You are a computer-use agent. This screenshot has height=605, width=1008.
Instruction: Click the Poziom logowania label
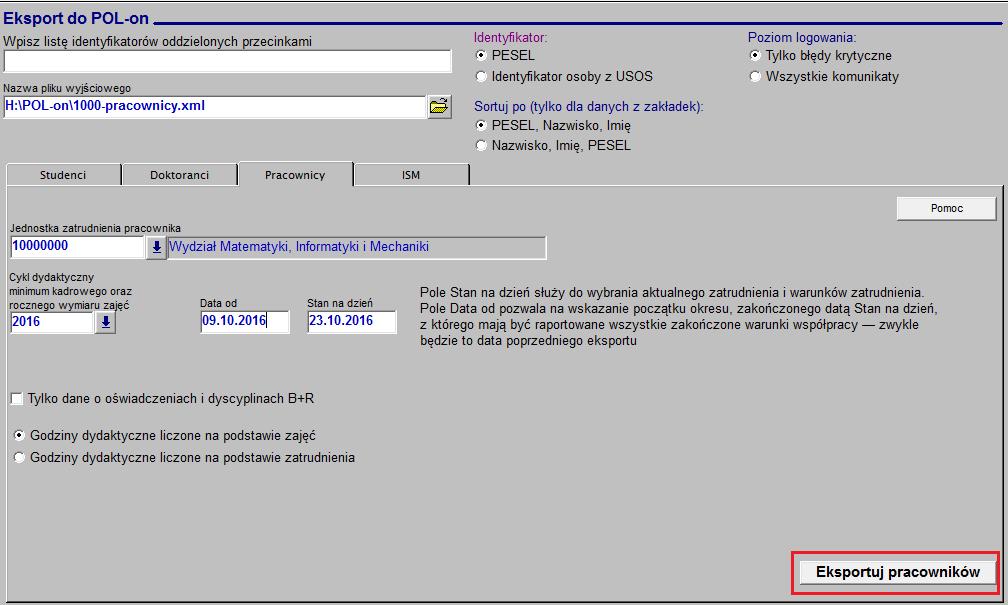pos(802,37)
